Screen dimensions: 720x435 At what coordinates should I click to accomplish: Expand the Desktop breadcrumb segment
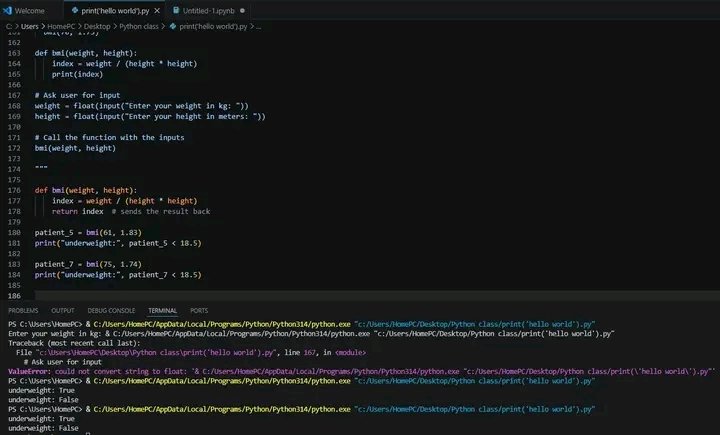pyautogui.click(x=97, y=26)
